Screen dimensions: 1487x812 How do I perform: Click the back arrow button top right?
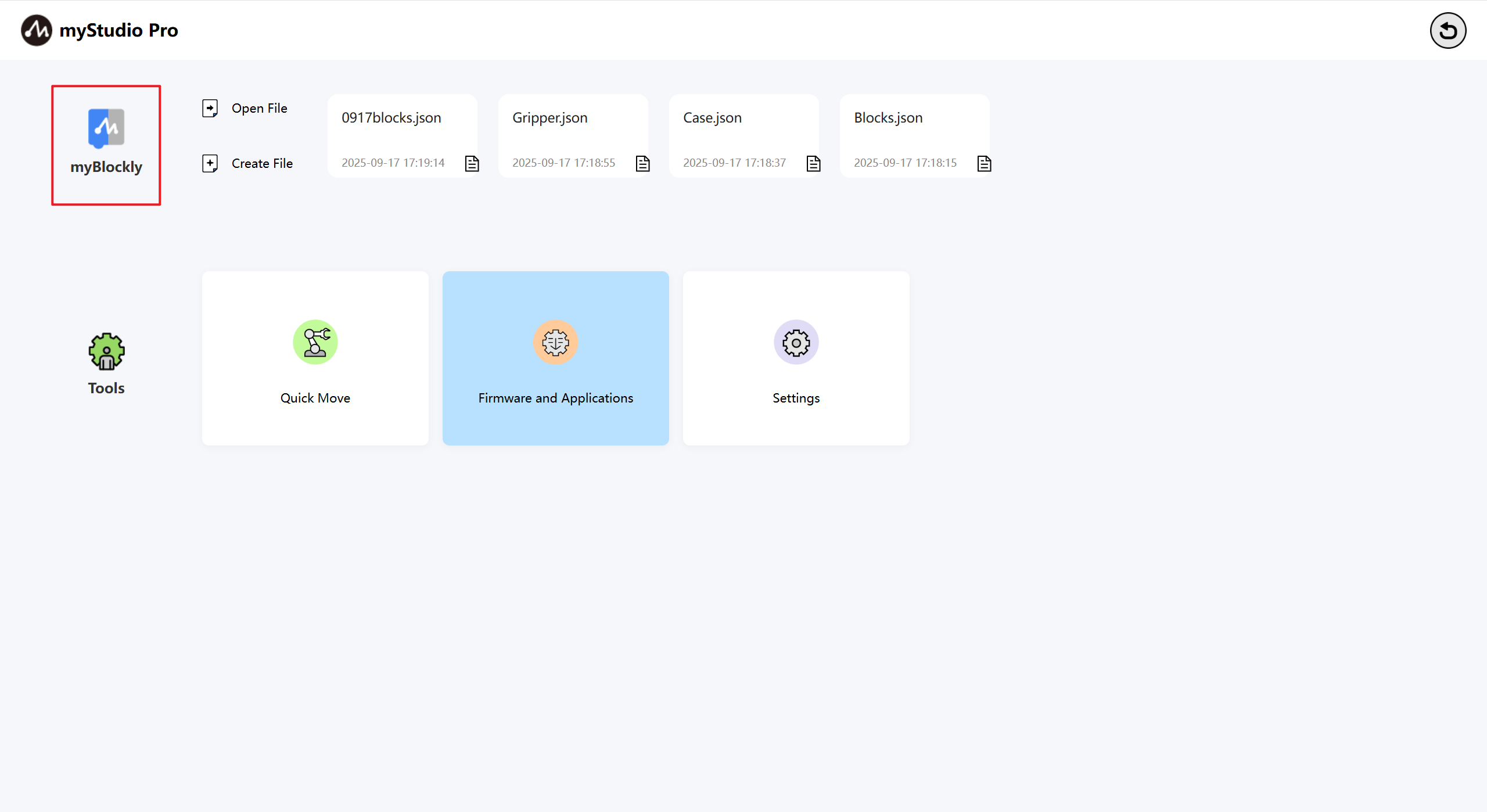point(1448,31)
